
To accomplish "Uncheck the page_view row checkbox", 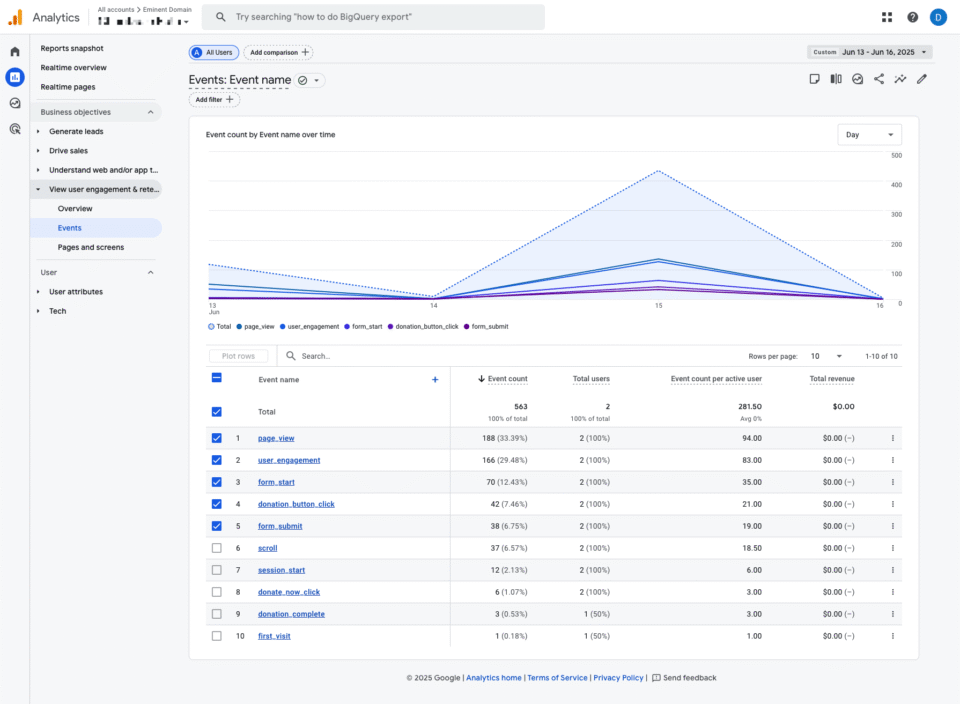I will [217, 438].
